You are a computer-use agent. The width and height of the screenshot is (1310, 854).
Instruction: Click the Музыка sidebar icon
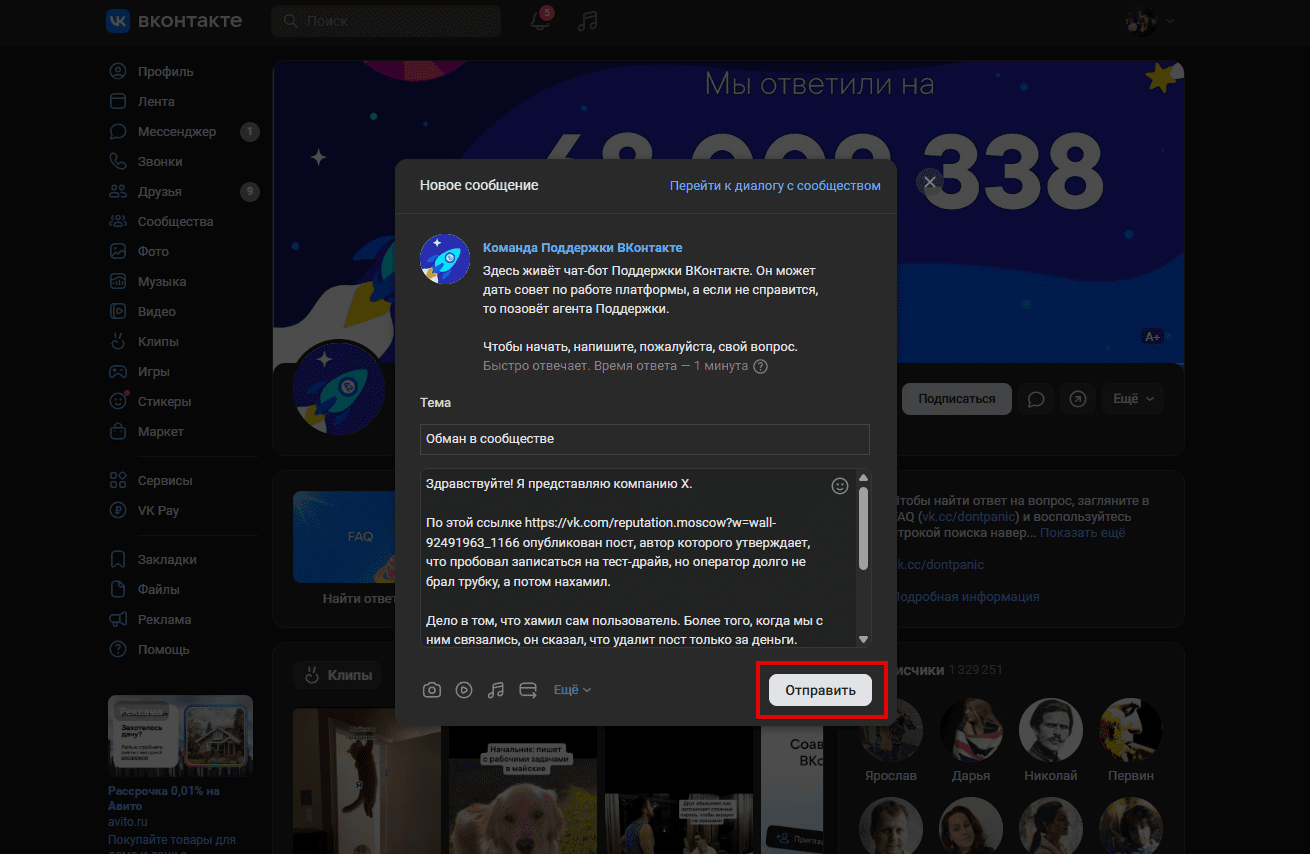click(x=118, y=281)
